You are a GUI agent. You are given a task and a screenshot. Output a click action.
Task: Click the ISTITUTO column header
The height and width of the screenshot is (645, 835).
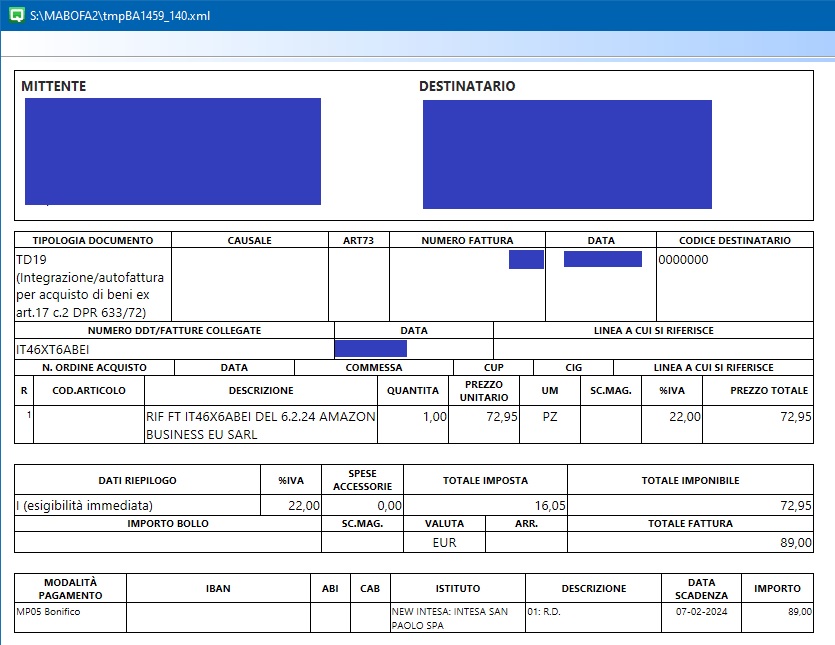coord(458,589)
